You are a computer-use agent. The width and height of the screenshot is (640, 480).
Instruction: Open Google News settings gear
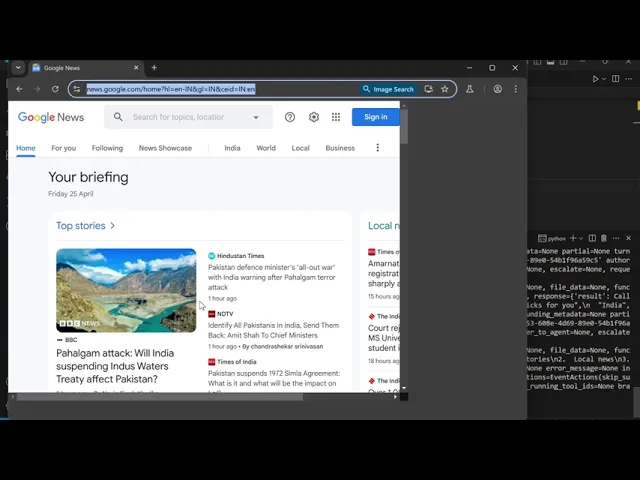click(x=313, y=117)
